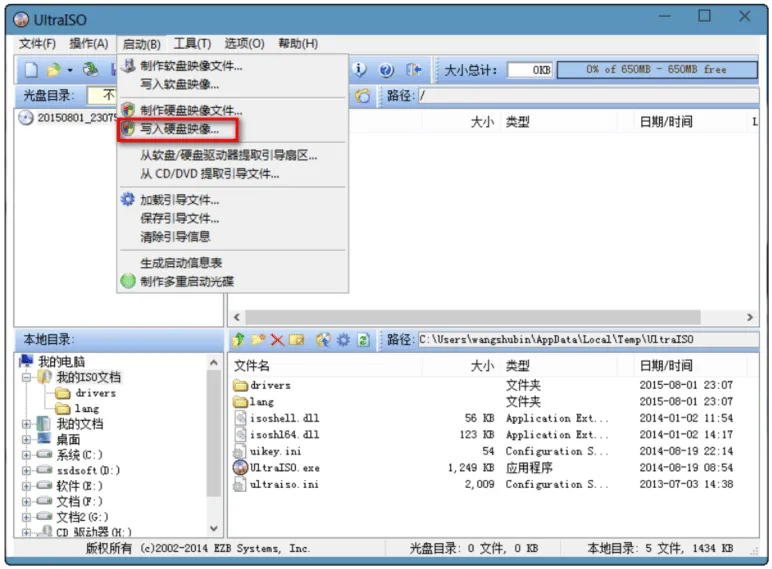
Task: Open the 文件(F) menu
Action: [x=37, y=44]
